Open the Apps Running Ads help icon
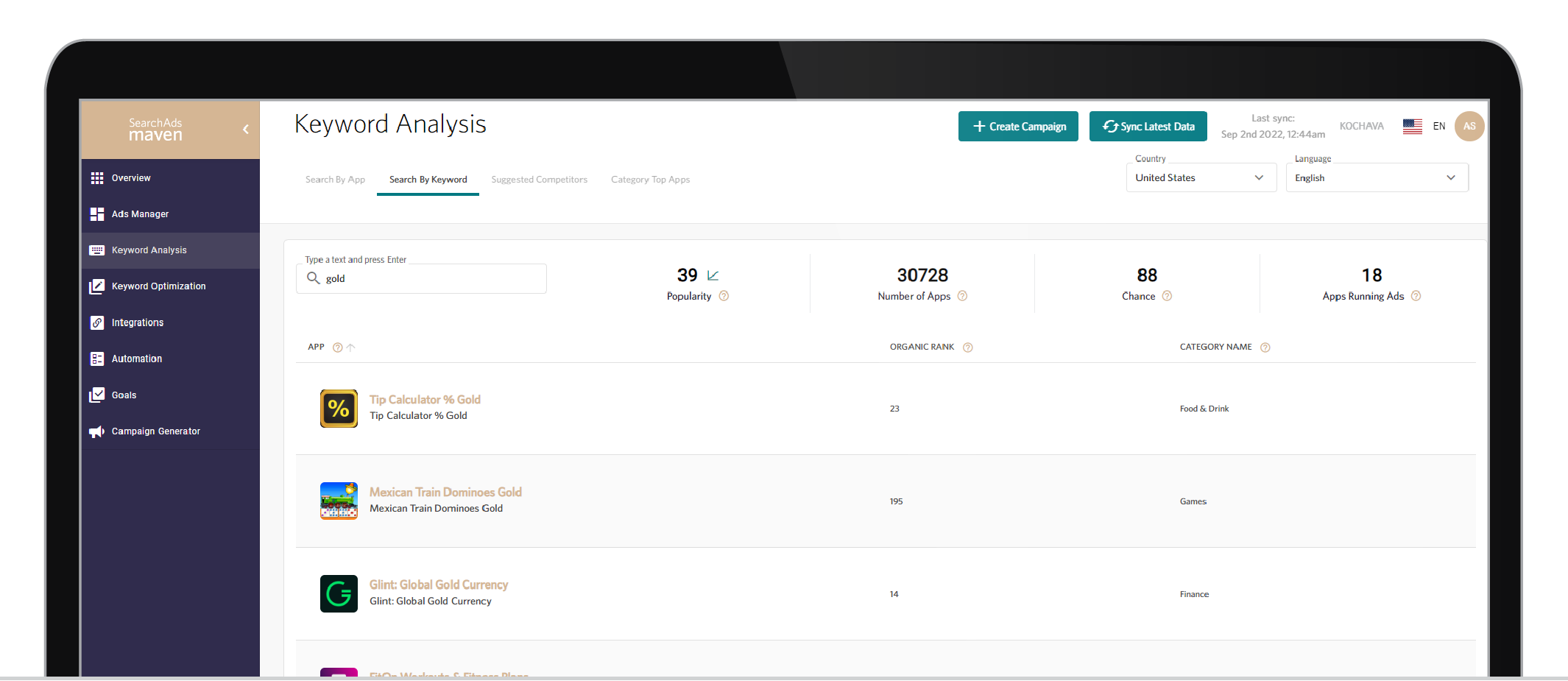 pos(1416,296)
